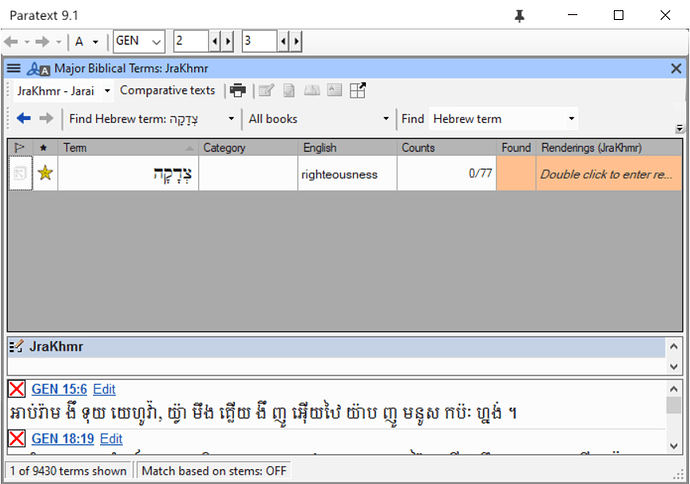Click the note flag cell of the righteousness row
This screenshot has width=690, height=484.
pos(20,173)
